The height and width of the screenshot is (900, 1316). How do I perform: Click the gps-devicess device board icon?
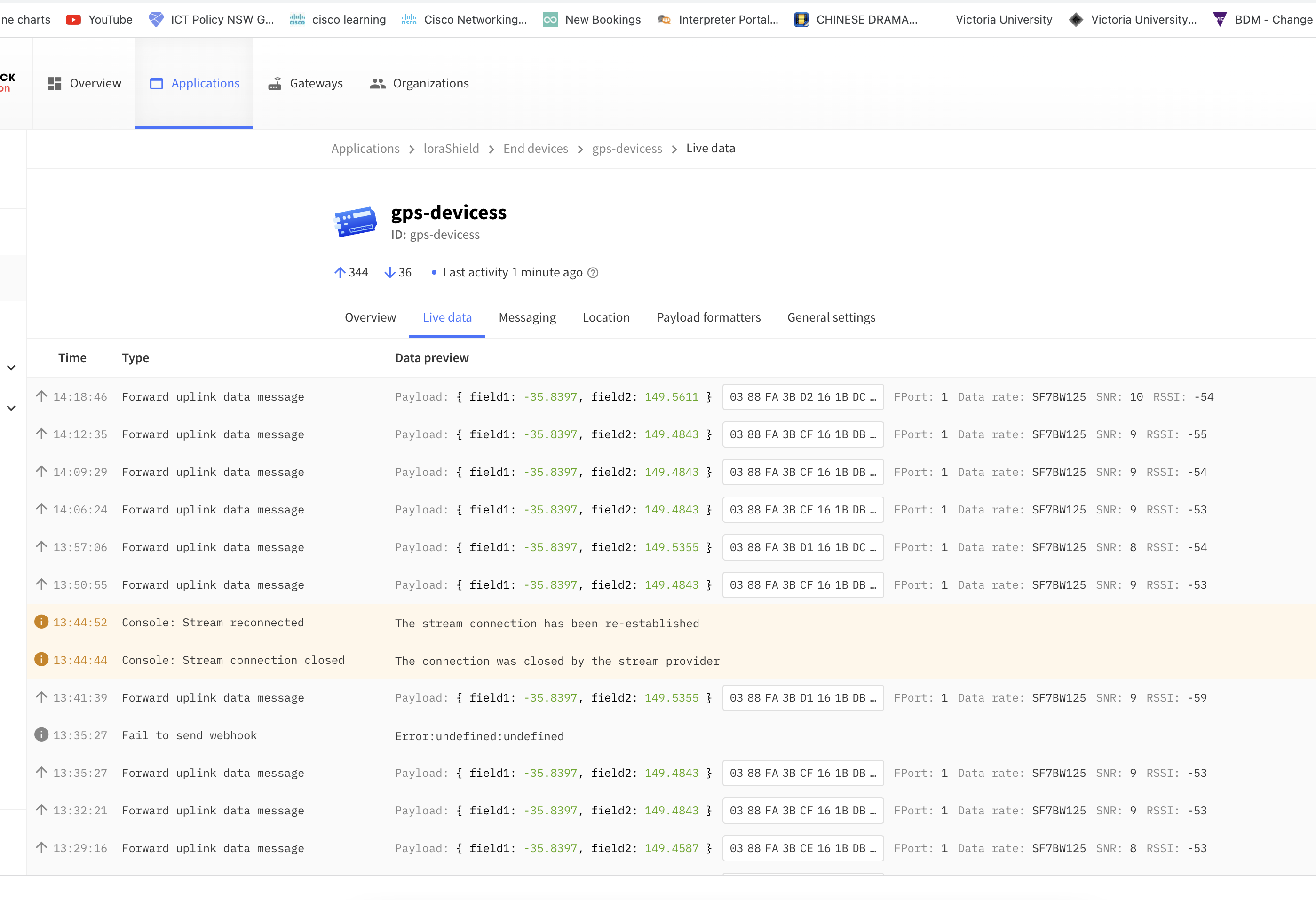355,222
